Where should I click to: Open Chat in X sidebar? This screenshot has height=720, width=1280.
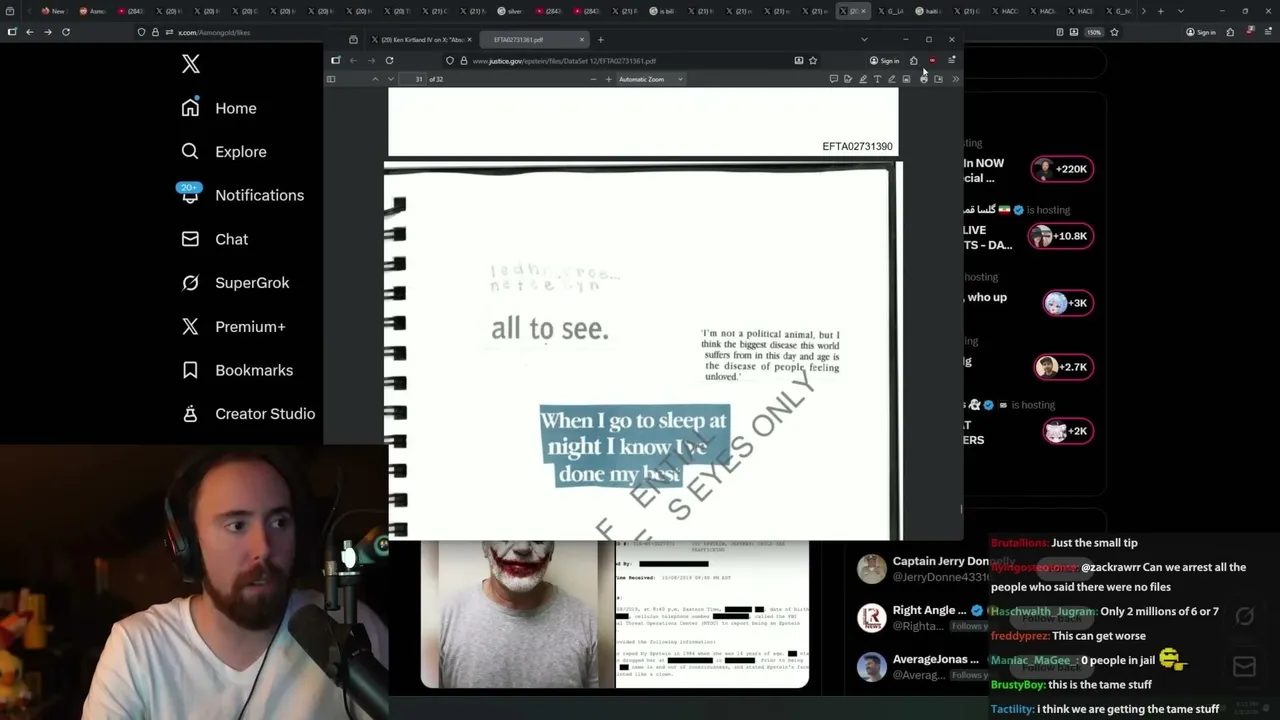click(x=215, y=239)
